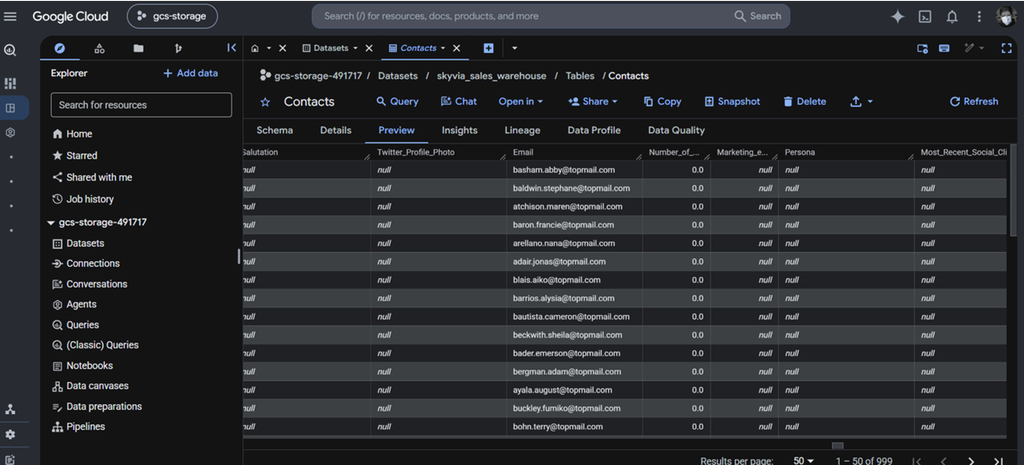Open the main navigation hamburger menu
The width and height of the screenshot is (1024, 465).
pyautogui.click(x=10, y=16)
